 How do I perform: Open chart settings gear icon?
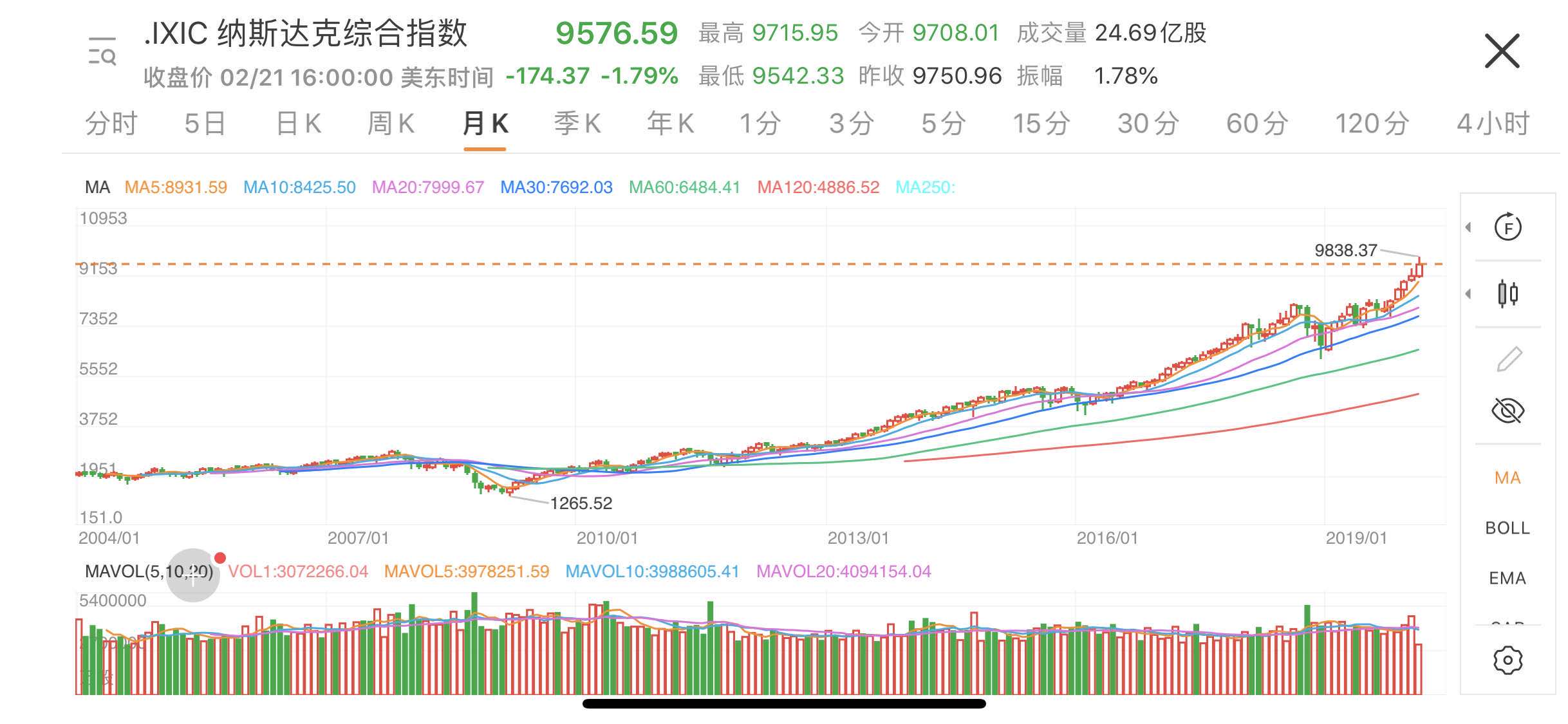click(1507, 660)
